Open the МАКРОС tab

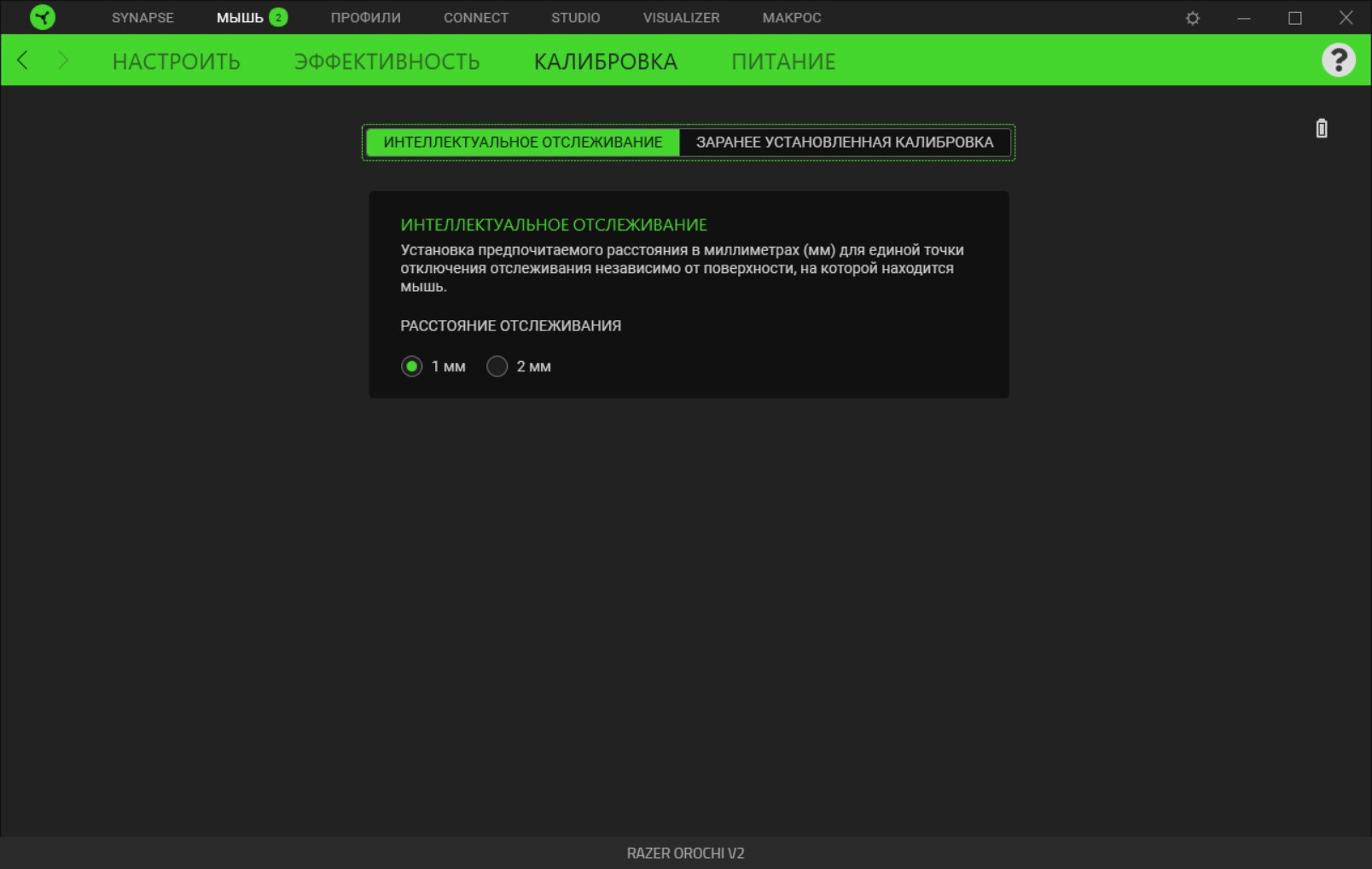(792, 18)
